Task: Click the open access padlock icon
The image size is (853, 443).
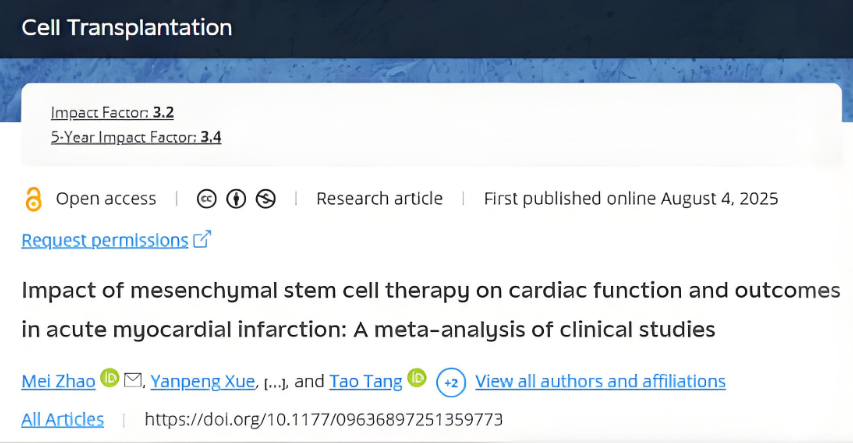Action: (33, 199)
